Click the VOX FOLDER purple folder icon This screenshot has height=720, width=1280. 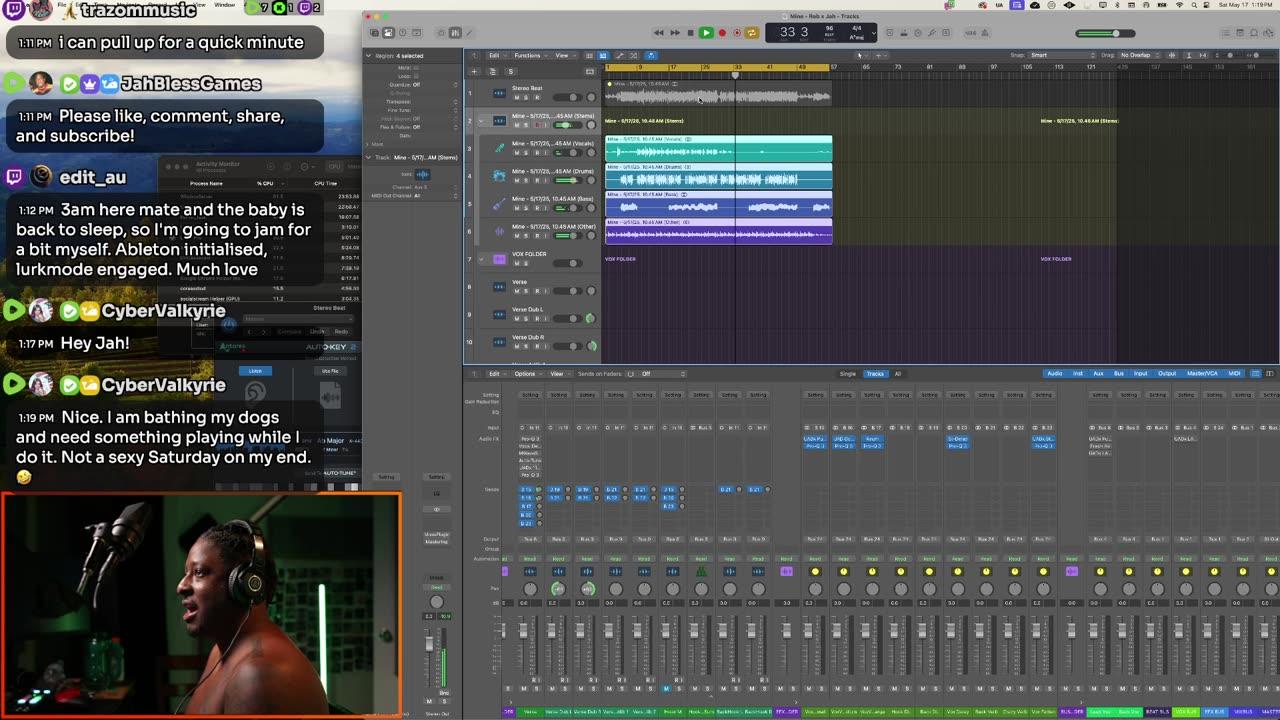click(500, 259)
